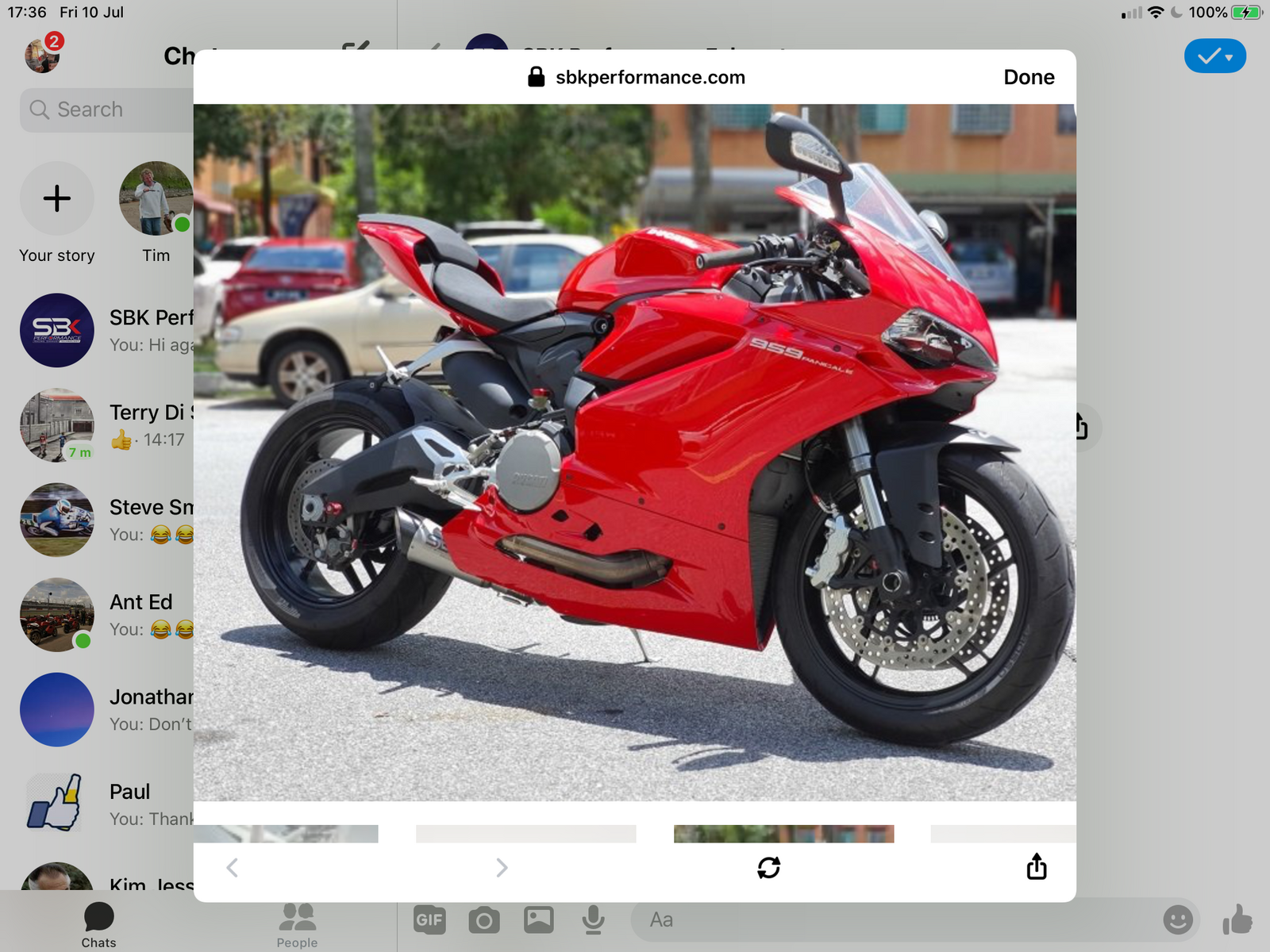Go back in the in-app browser
Viewport: 1270px width, 952px height.
[232, 867]
